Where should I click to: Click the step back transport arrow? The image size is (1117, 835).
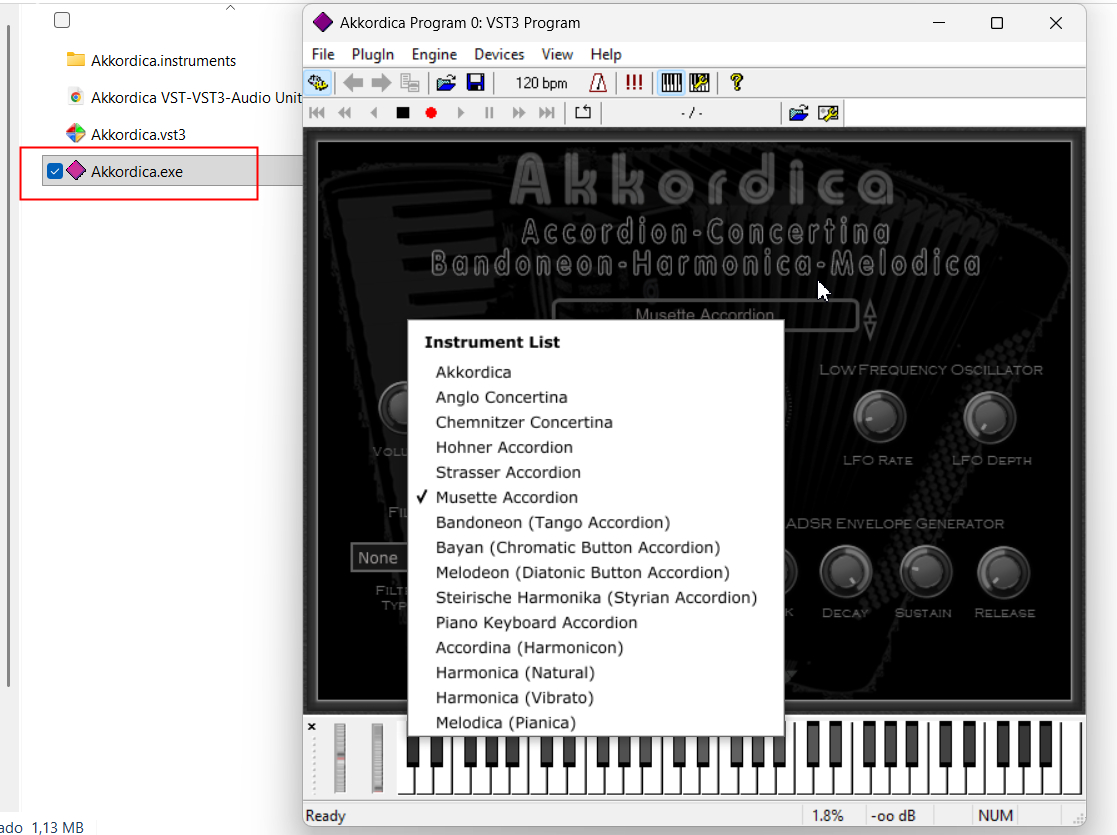point(374,113)
